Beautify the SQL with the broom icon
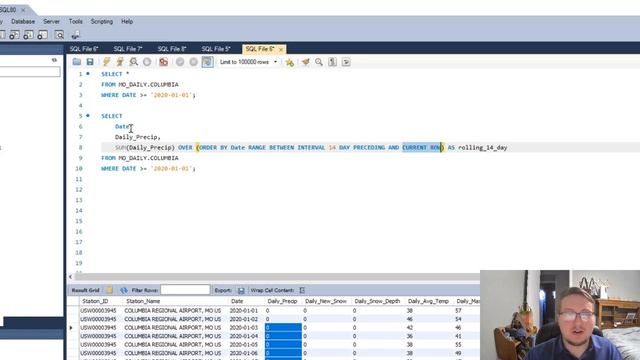Viewport: 640px width, 360px height. (x=305, y=62)
